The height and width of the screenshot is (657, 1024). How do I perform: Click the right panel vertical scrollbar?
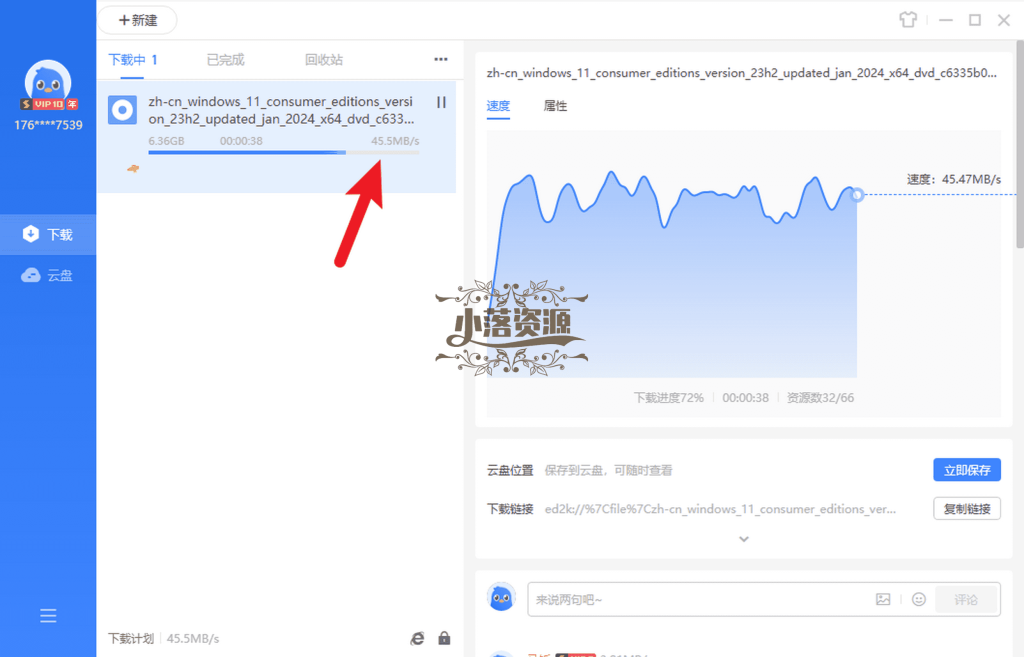click(x=1019, y=144)
